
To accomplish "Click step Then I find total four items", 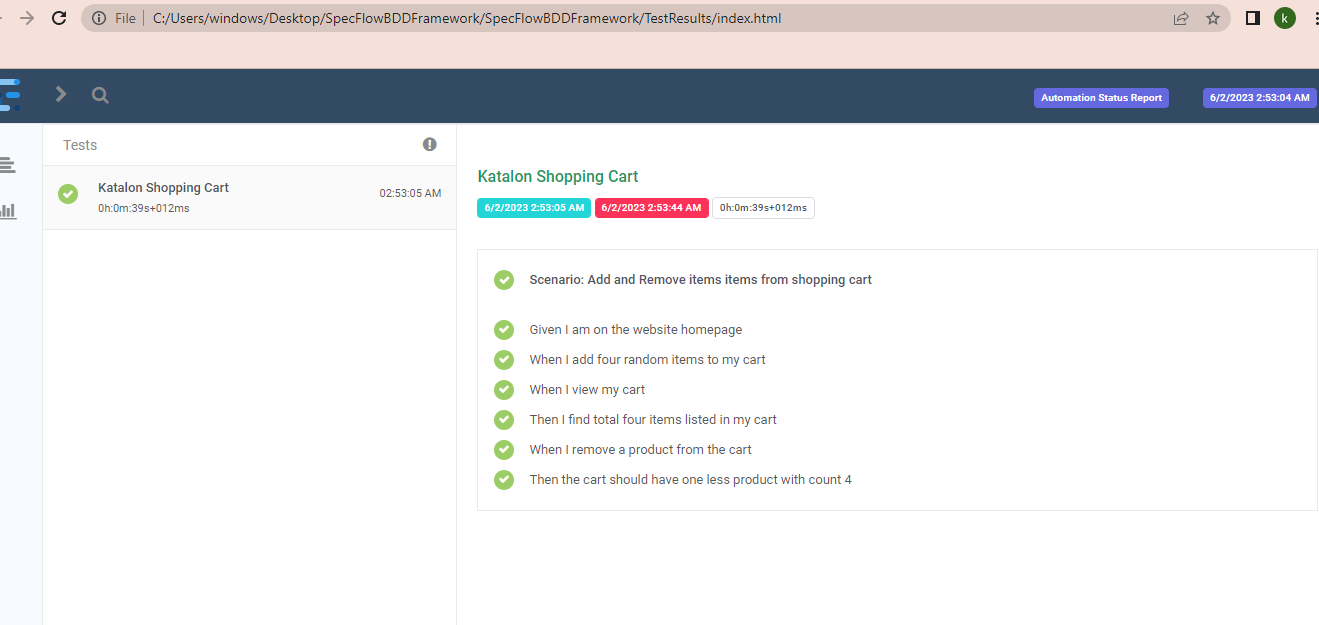I will click(x=653, y=420).
